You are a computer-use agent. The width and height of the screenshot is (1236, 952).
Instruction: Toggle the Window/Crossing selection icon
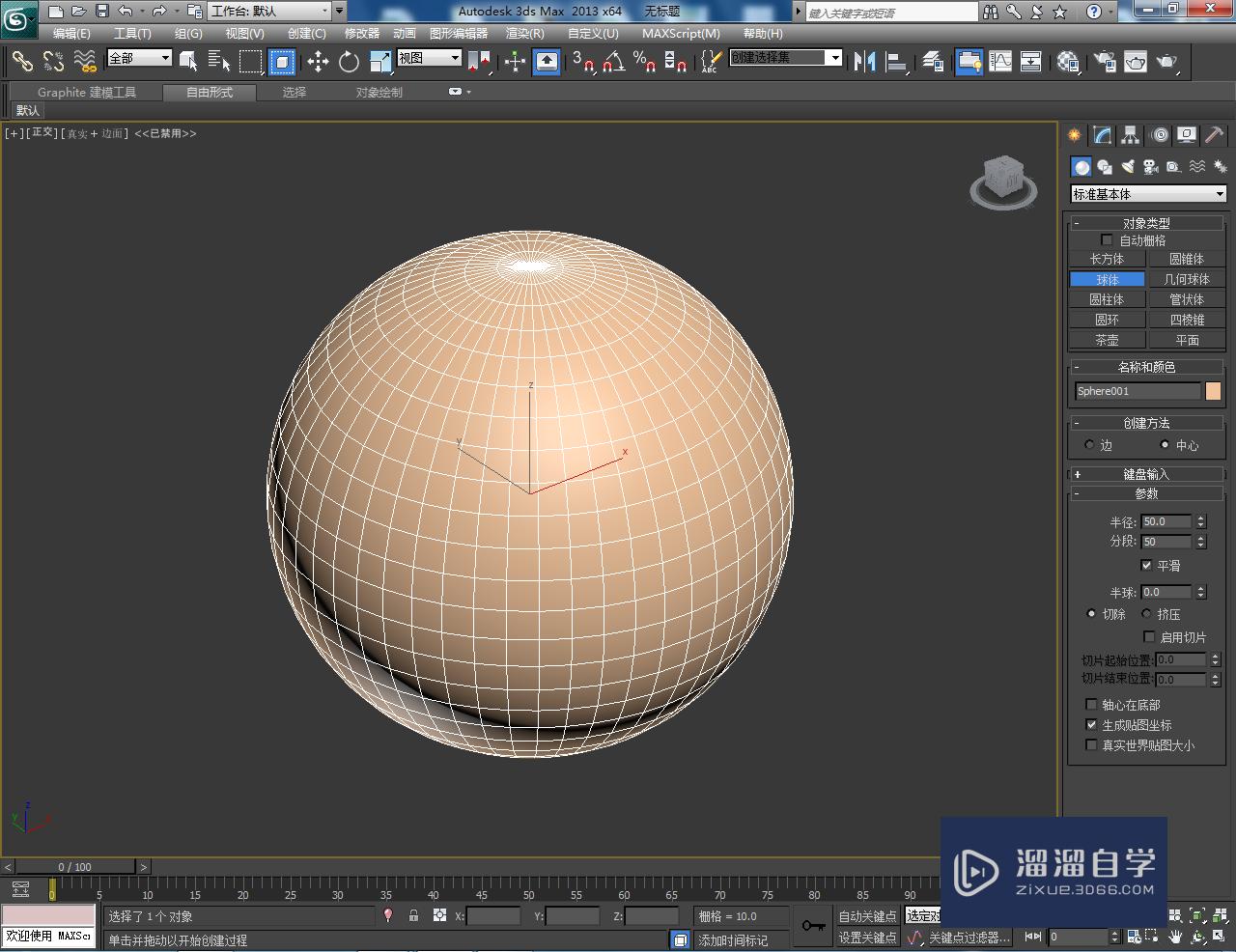click(282, 62)
